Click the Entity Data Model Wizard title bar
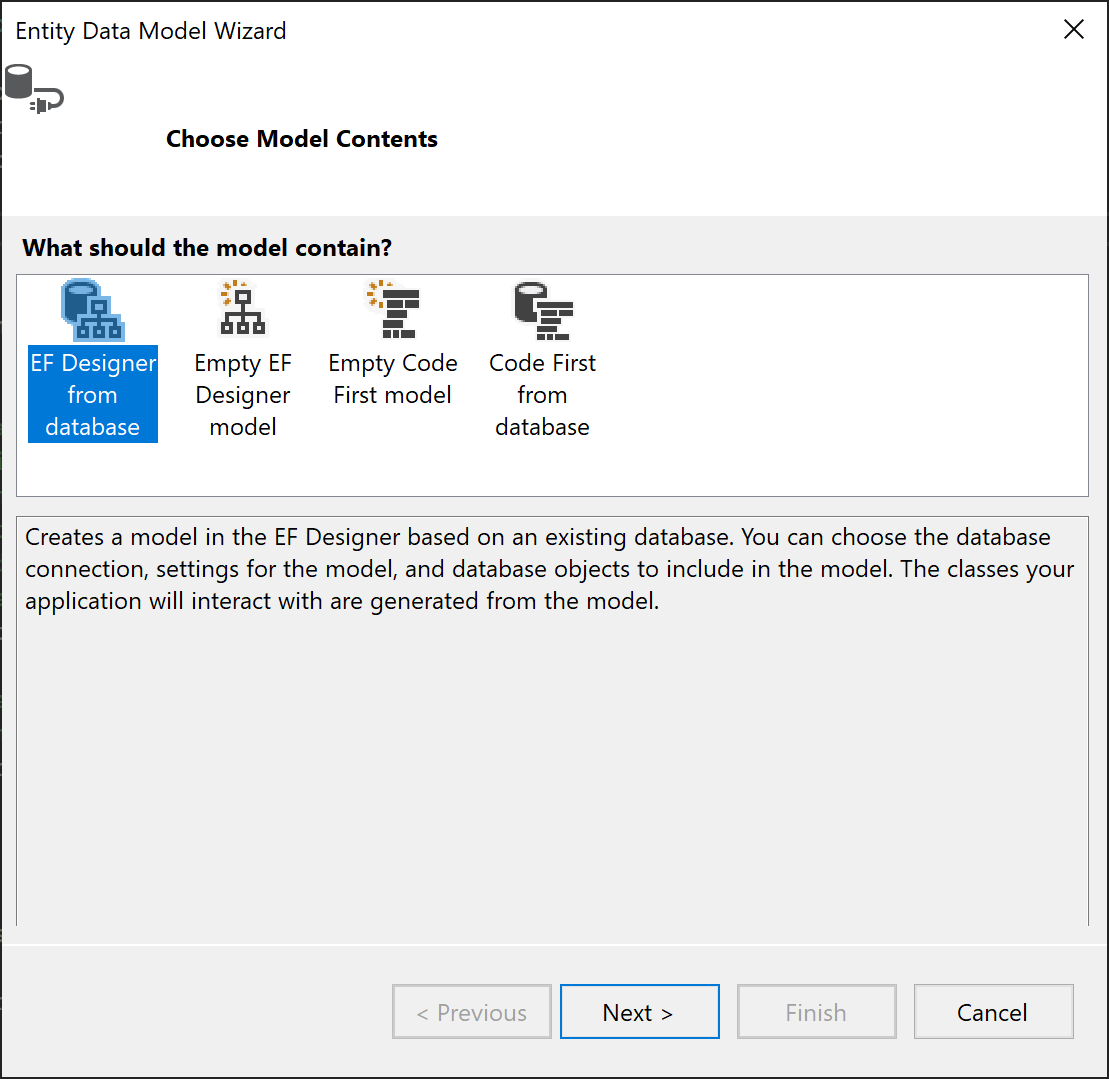The height and width of the screenshot is (1079, 1109). 150,30
